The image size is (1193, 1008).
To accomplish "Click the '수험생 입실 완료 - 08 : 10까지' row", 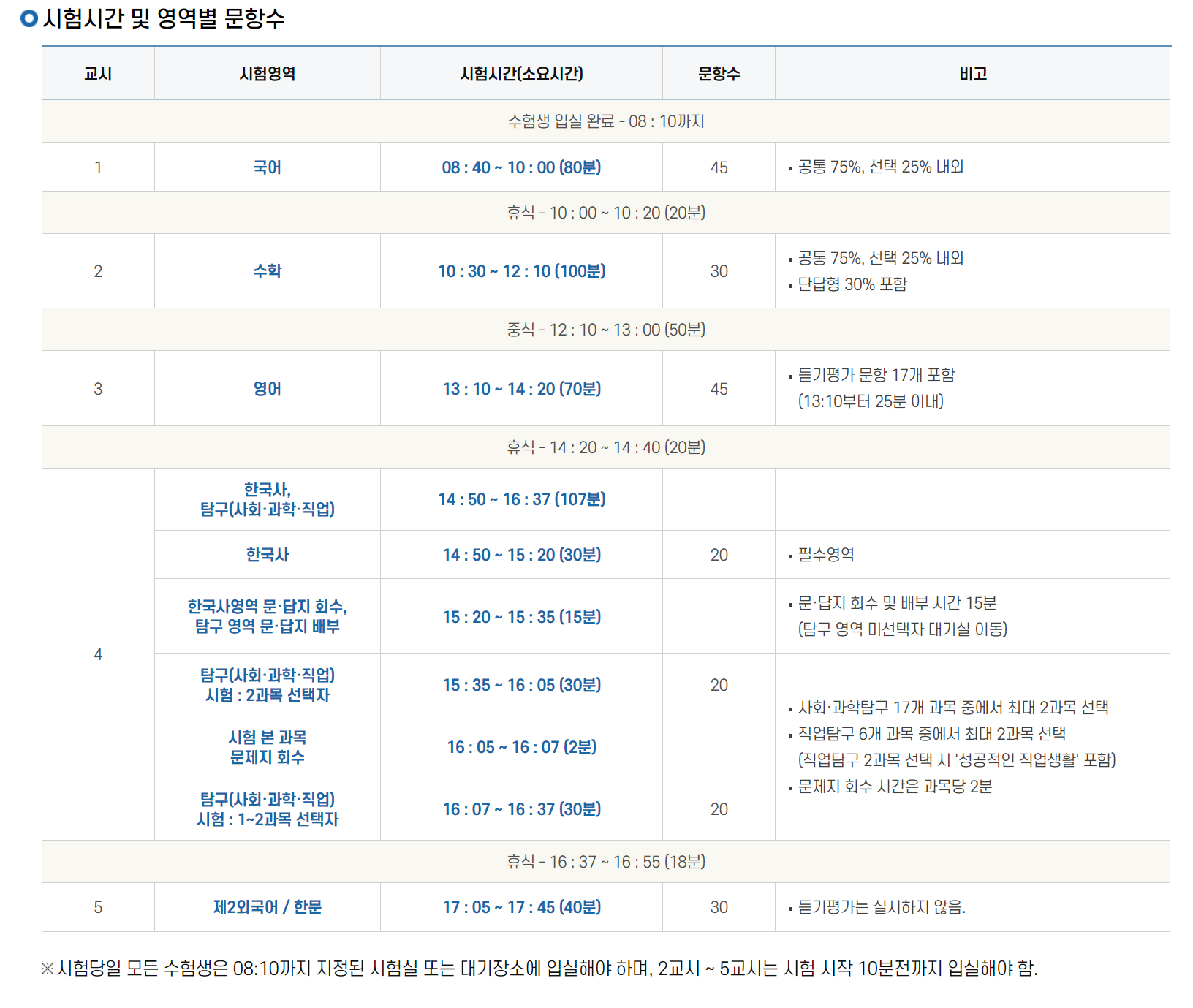I will point(606,121).
